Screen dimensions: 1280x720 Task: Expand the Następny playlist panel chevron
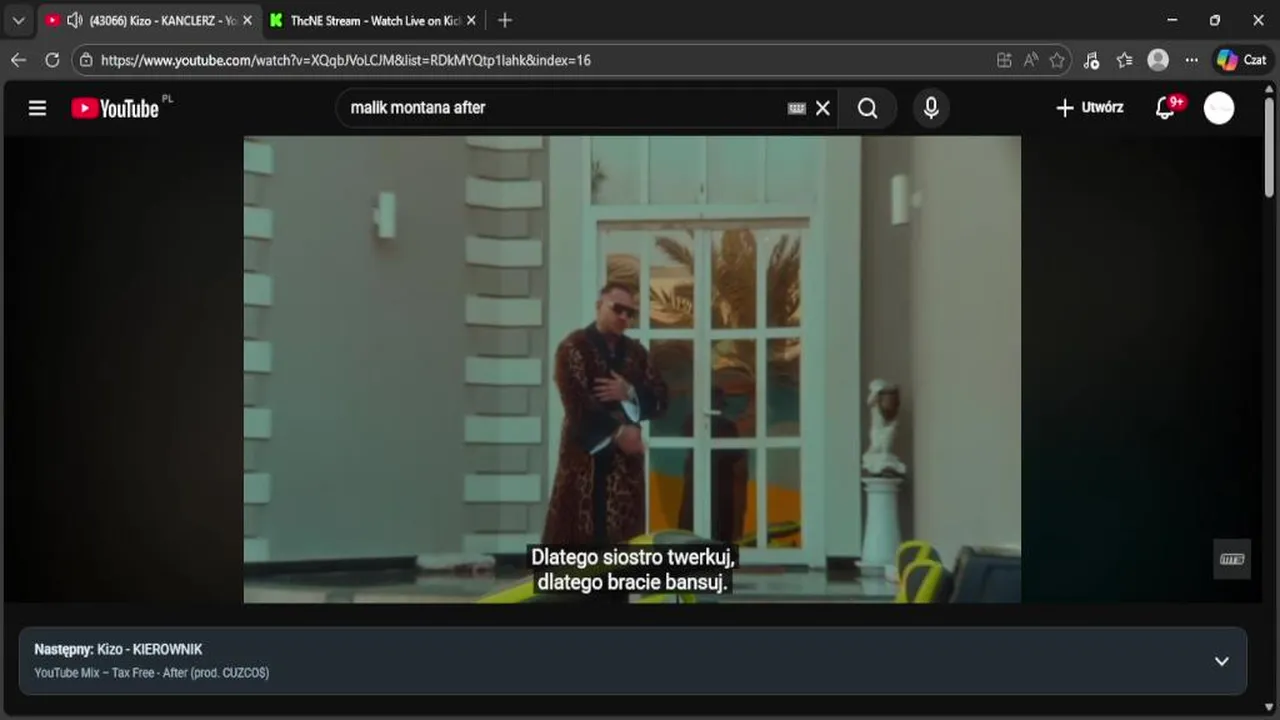(1221, 661)
